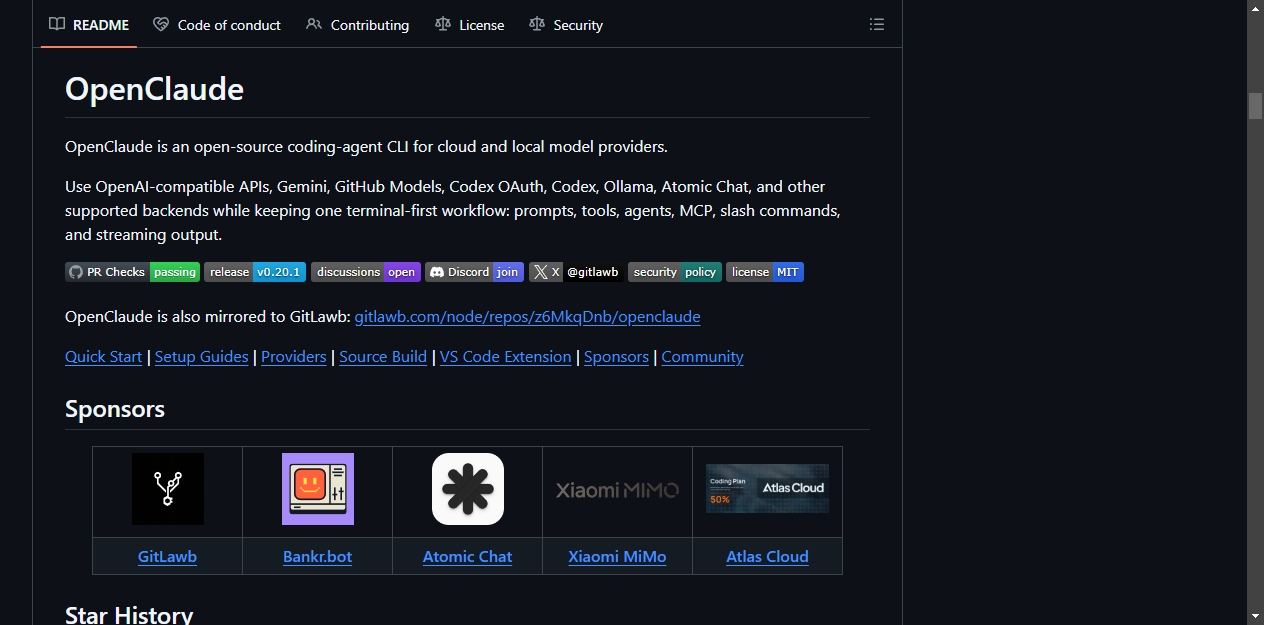Click the license MIT badge
The width and height of the screenshot is (1264, 625).
[765, 272]
